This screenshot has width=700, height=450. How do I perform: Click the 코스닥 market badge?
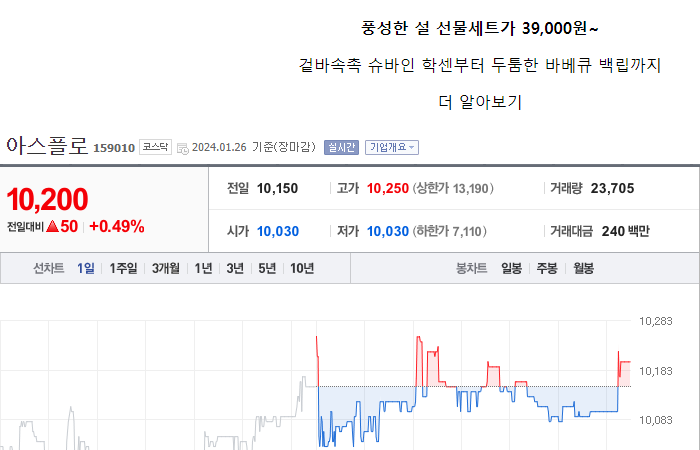[x=155, y=147]
